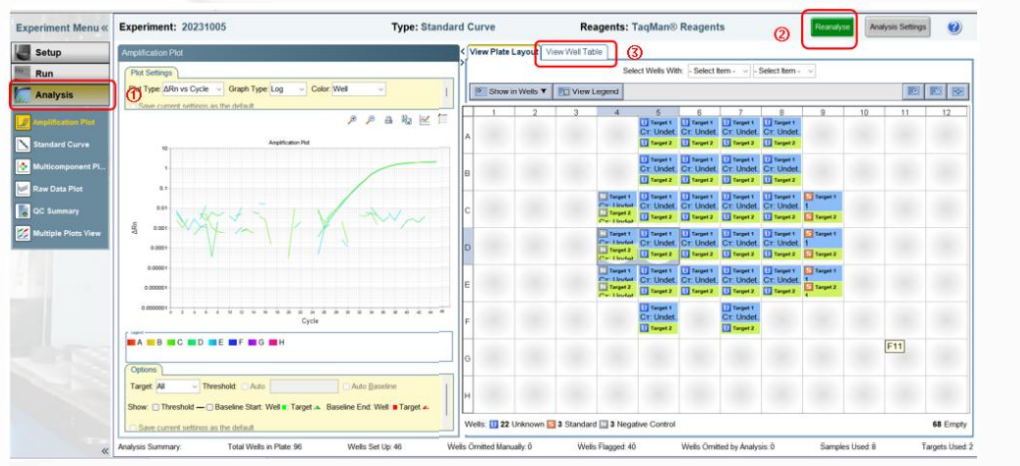Open the Raw Data Plot view
Viewport: 1020px width, 466px height.
60,188
